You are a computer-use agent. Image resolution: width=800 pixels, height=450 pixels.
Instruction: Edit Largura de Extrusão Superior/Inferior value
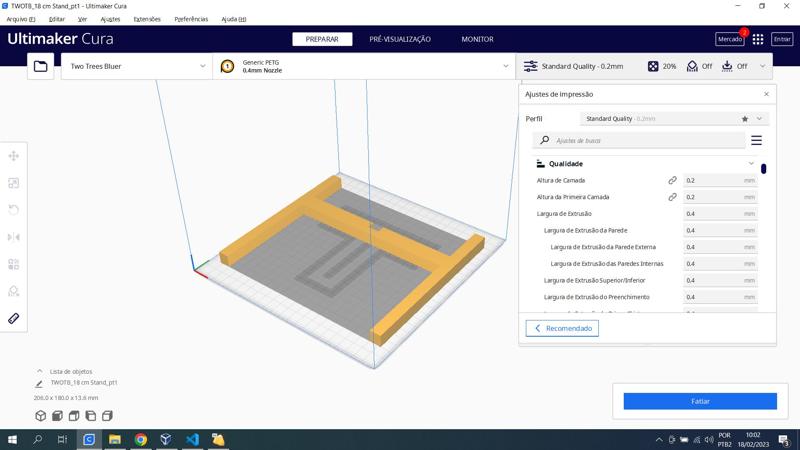(x=720, y=281)
